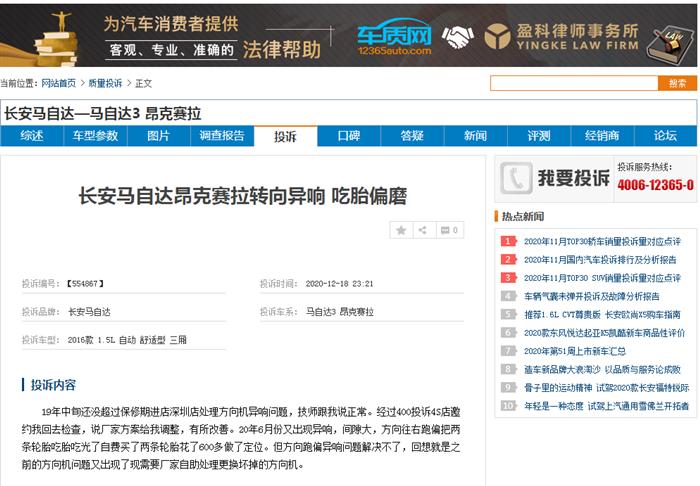Click the 车质网 12365auto.com logo
Image resolution: width=700 pixels, height=486 pixels.
point(395,37)
